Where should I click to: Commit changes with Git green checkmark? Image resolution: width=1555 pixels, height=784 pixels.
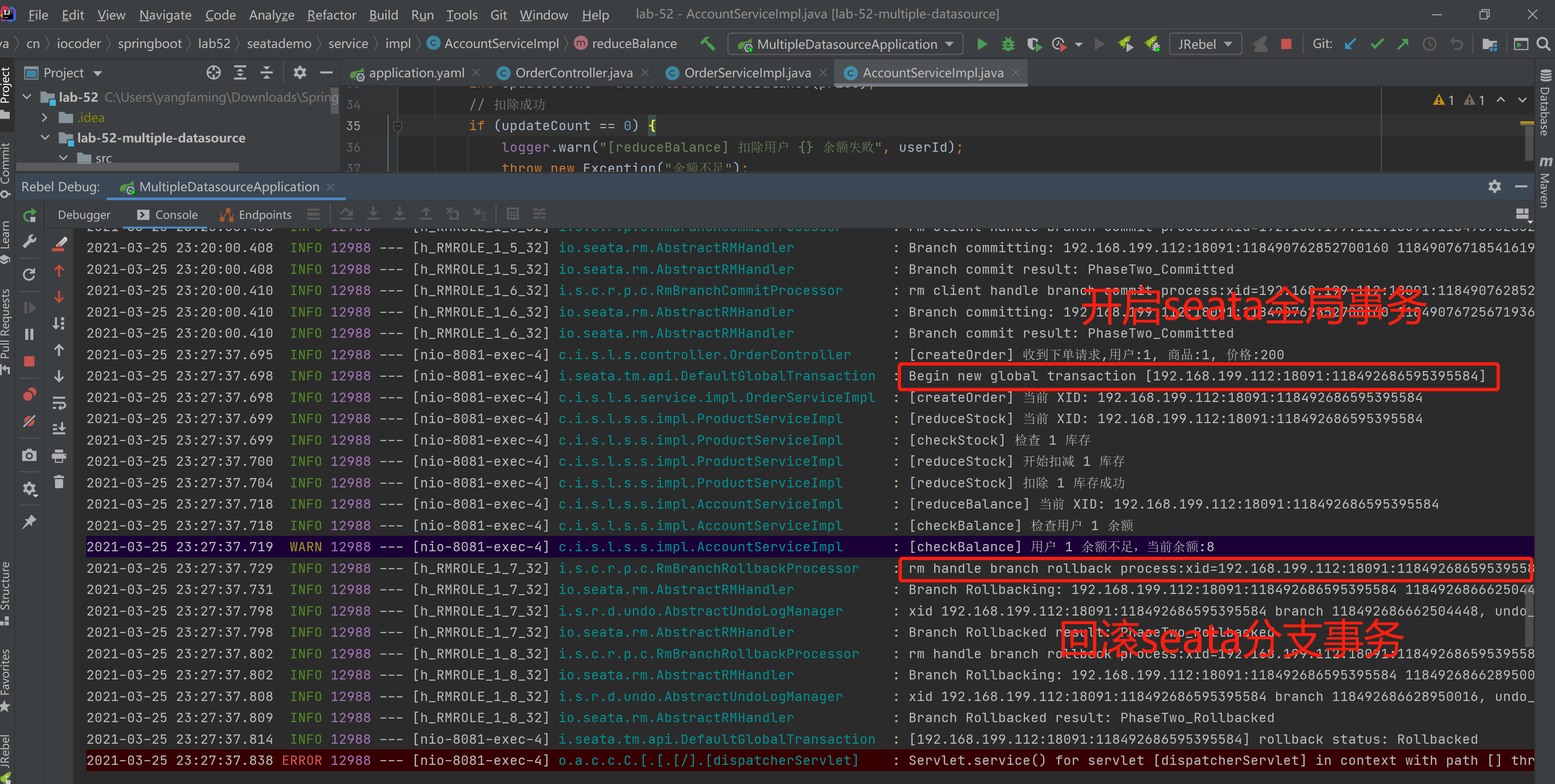coord(1377,44)
